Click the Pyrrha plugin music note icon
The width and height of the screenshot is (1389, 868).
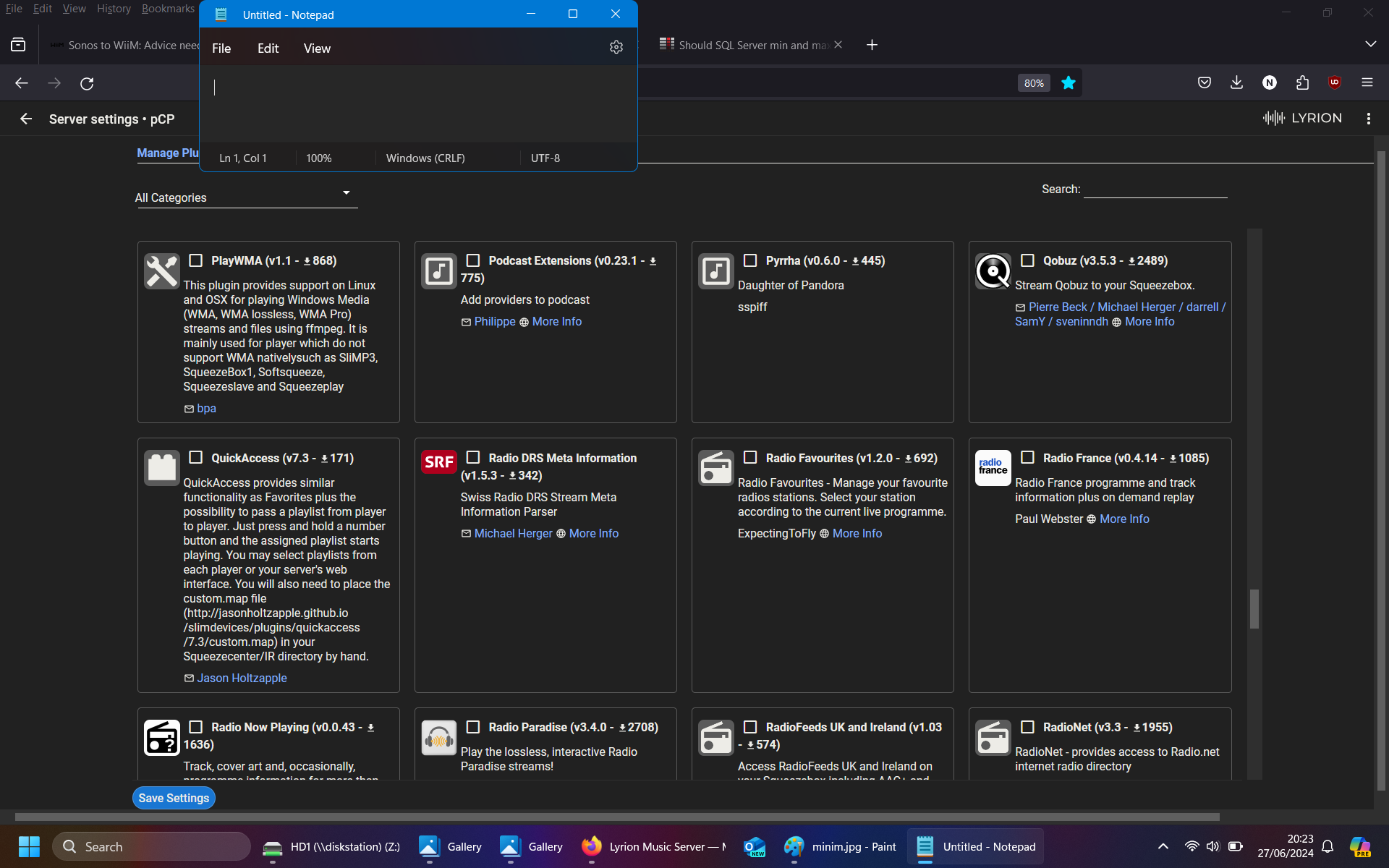[x=715, y=271]
